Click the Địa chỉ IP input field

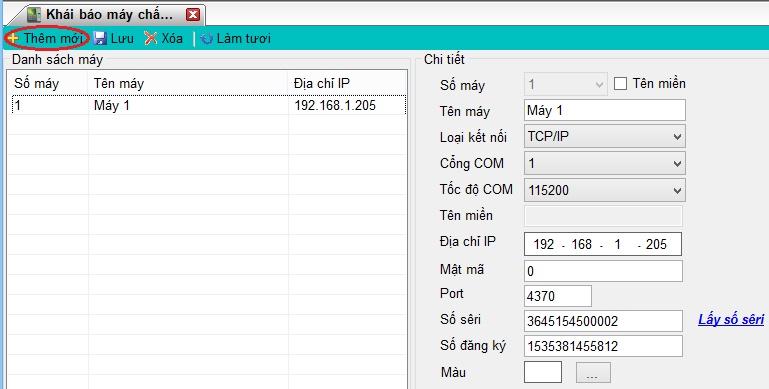tap(603, 244)
